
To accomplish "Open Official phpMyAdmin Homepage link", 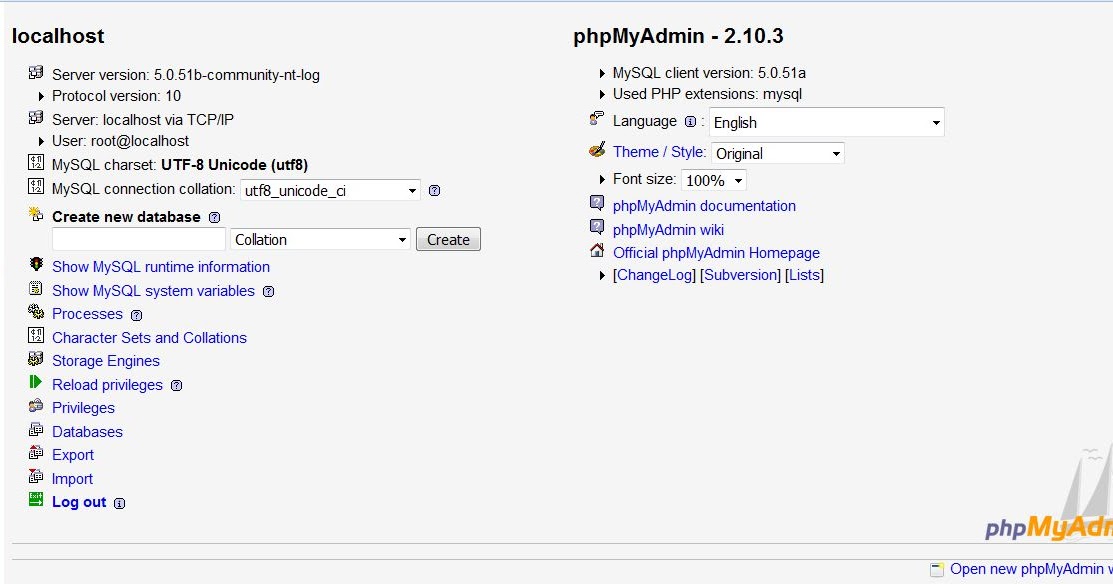I will (x=716, y=253).
